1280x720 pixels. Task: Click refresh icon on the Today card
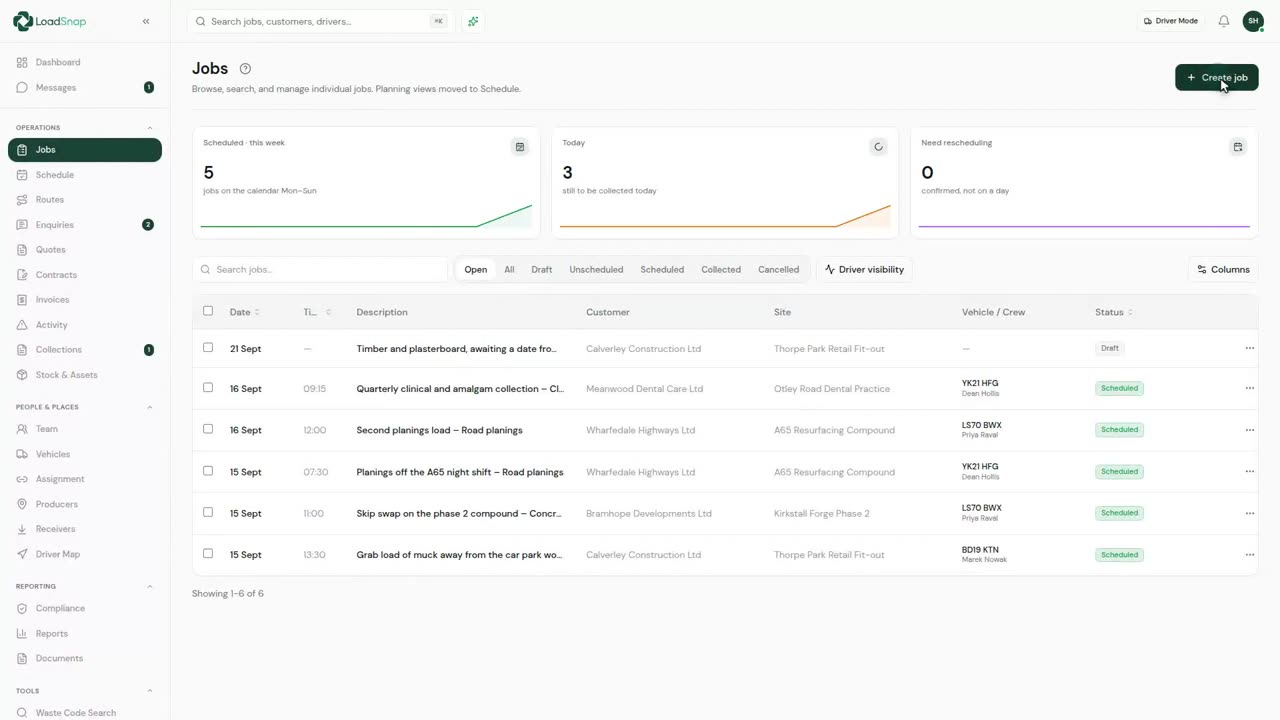coord(879,147)
